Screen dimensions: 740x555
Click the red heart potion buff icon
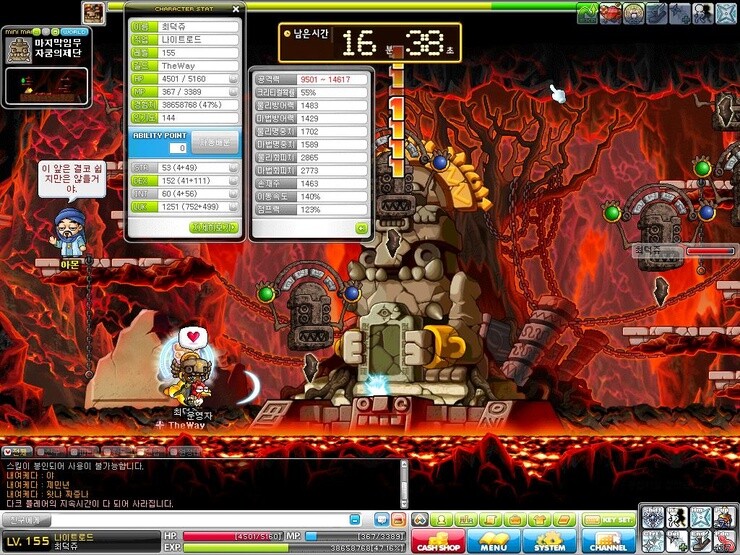pyautogui.click(x=611, y=13)
